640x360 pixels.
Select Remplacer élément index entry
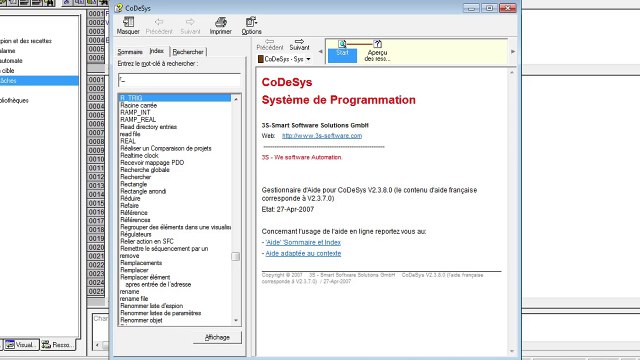click(145, 277)
